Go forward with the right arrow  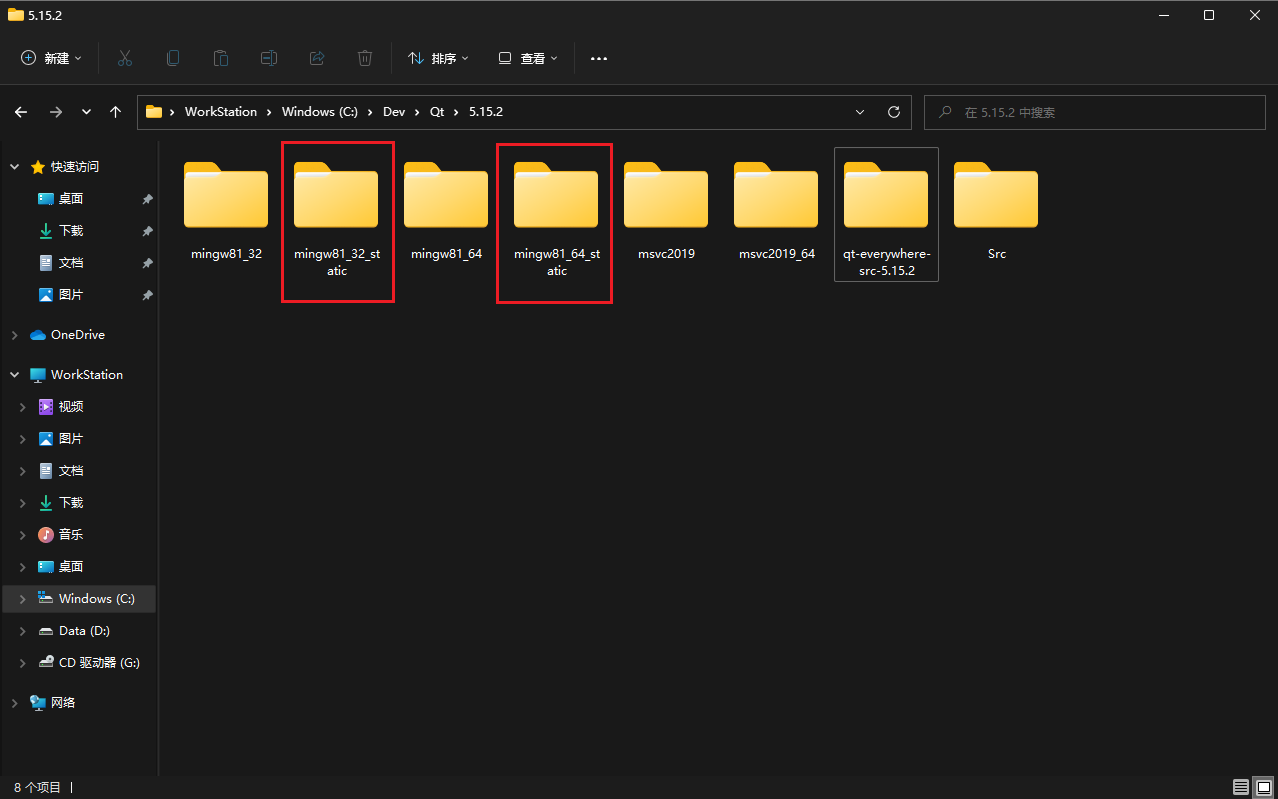pyautogui.click(x=56, y=112)
